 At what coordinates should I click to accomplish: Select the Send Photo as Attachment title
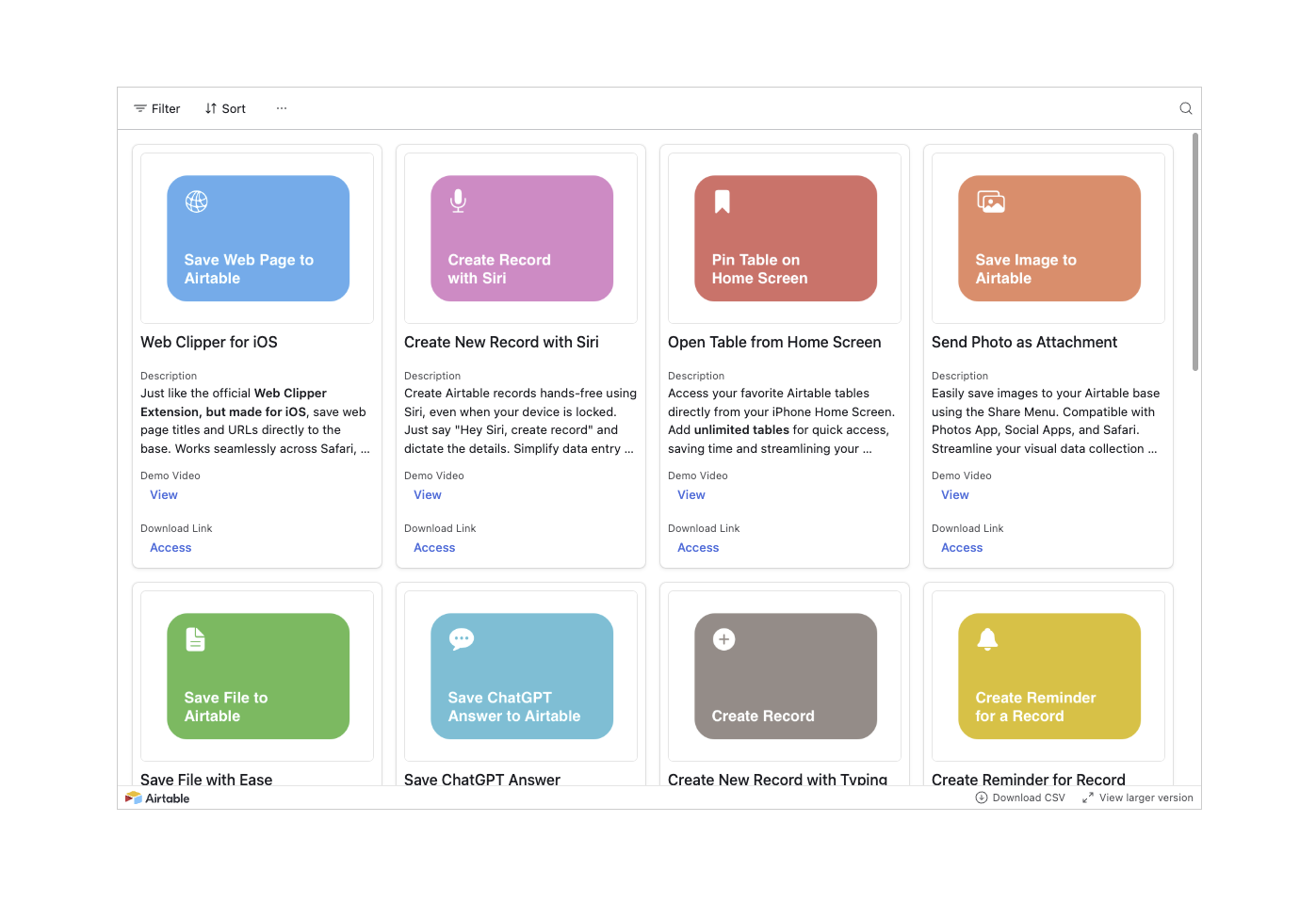click(1024, 343)
